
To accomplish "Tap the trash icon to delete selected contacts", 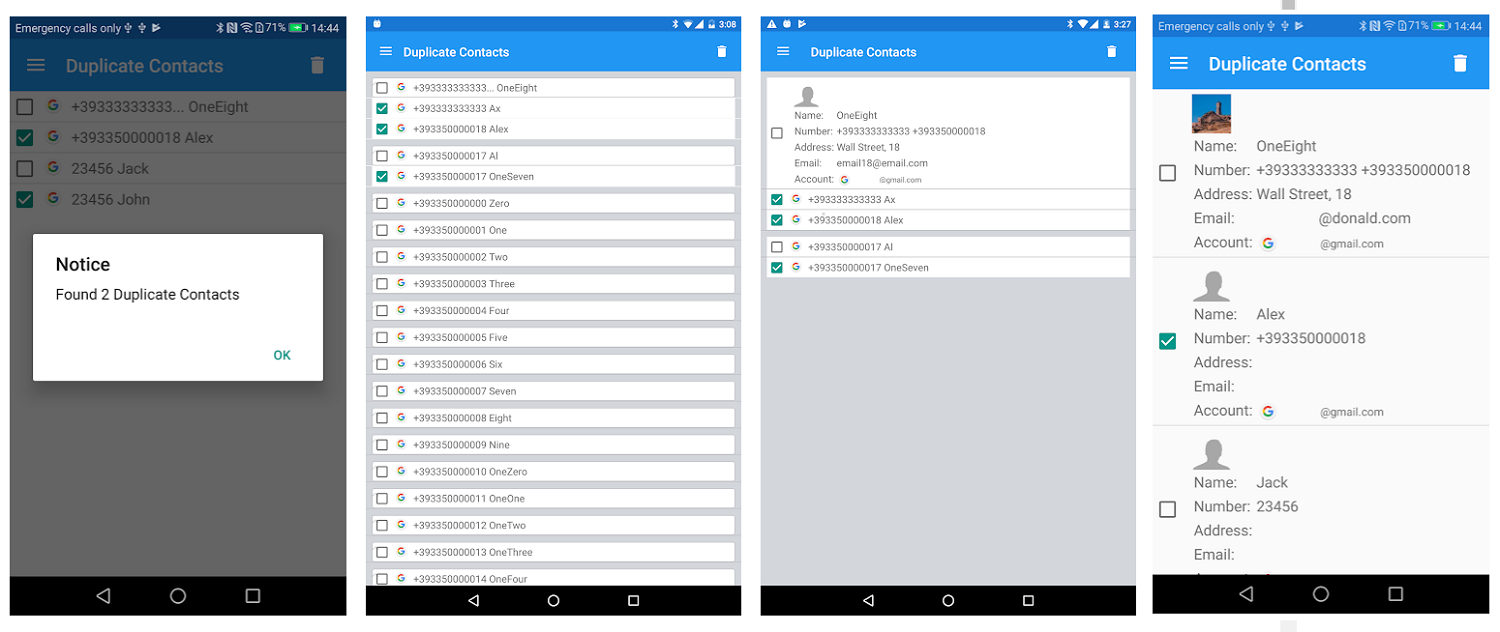I will tap(721, 51).
